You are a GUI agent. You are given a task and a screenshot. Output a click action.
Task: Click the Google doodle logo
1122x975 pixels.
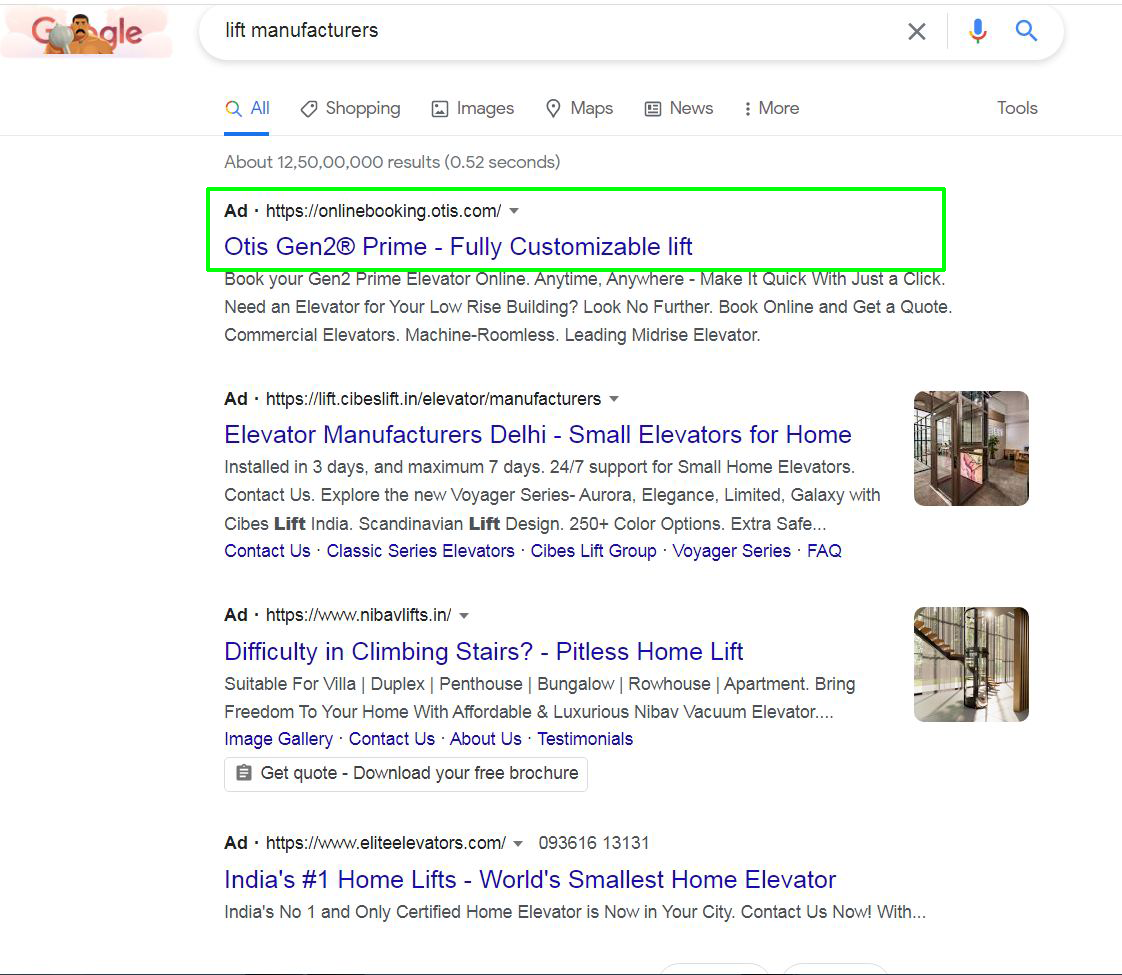click(x=87, y=32)
